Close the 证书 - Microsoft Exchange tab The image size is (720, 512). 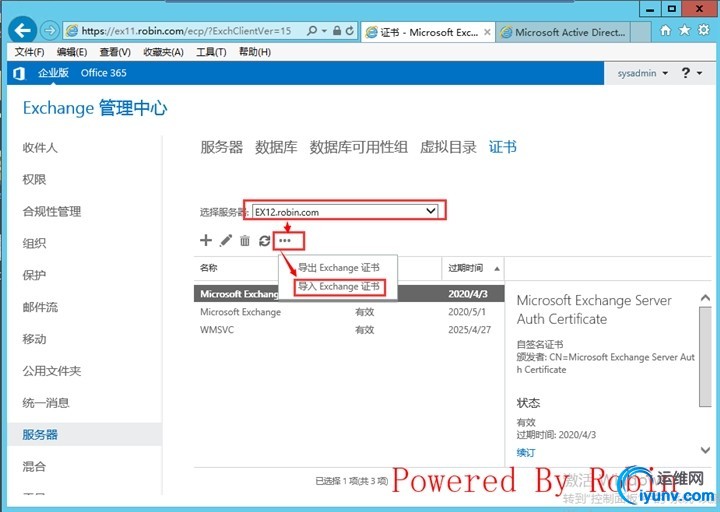pyautogui.click(x=487, y=32)
